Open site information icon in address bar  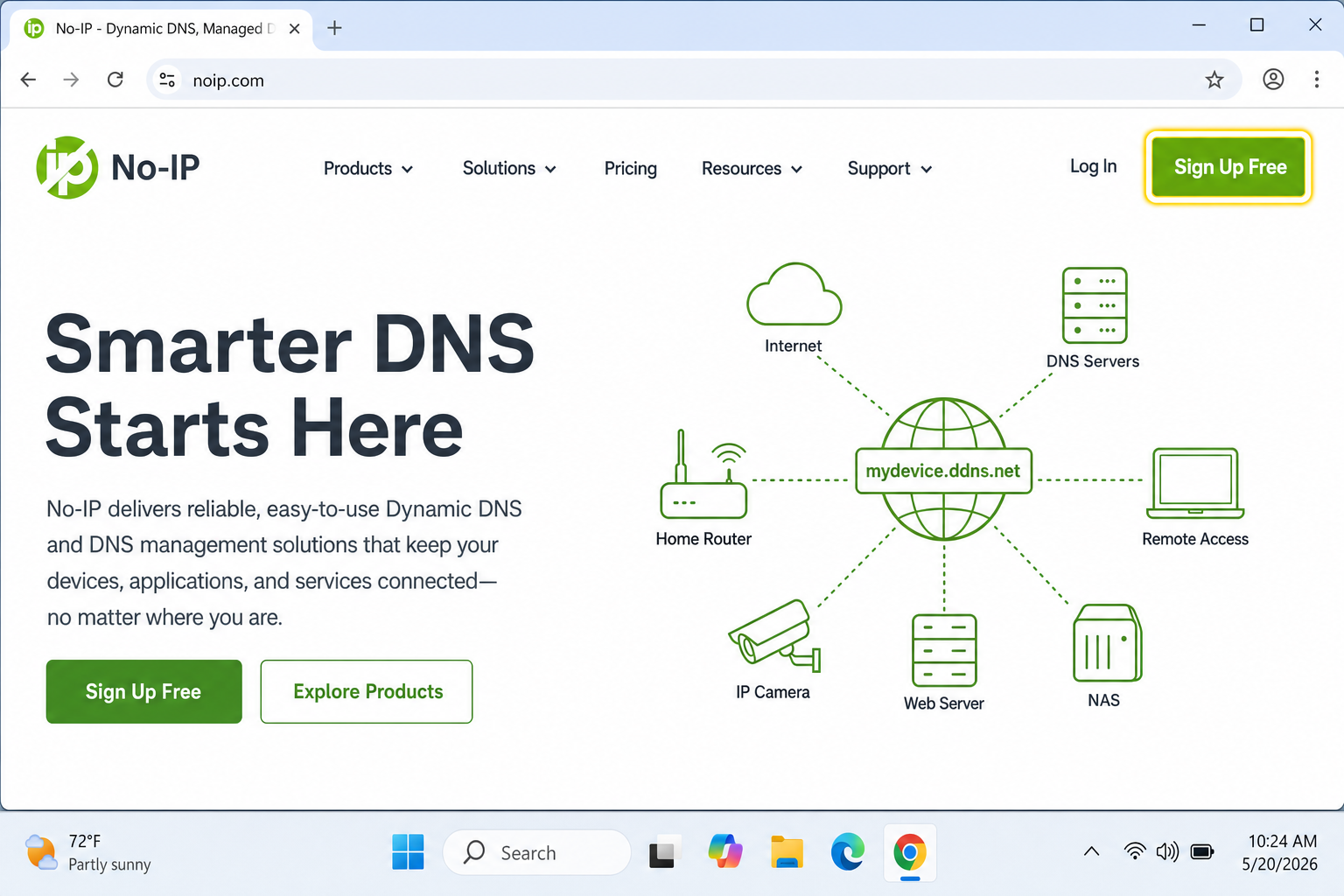click(x=167, y=80)
